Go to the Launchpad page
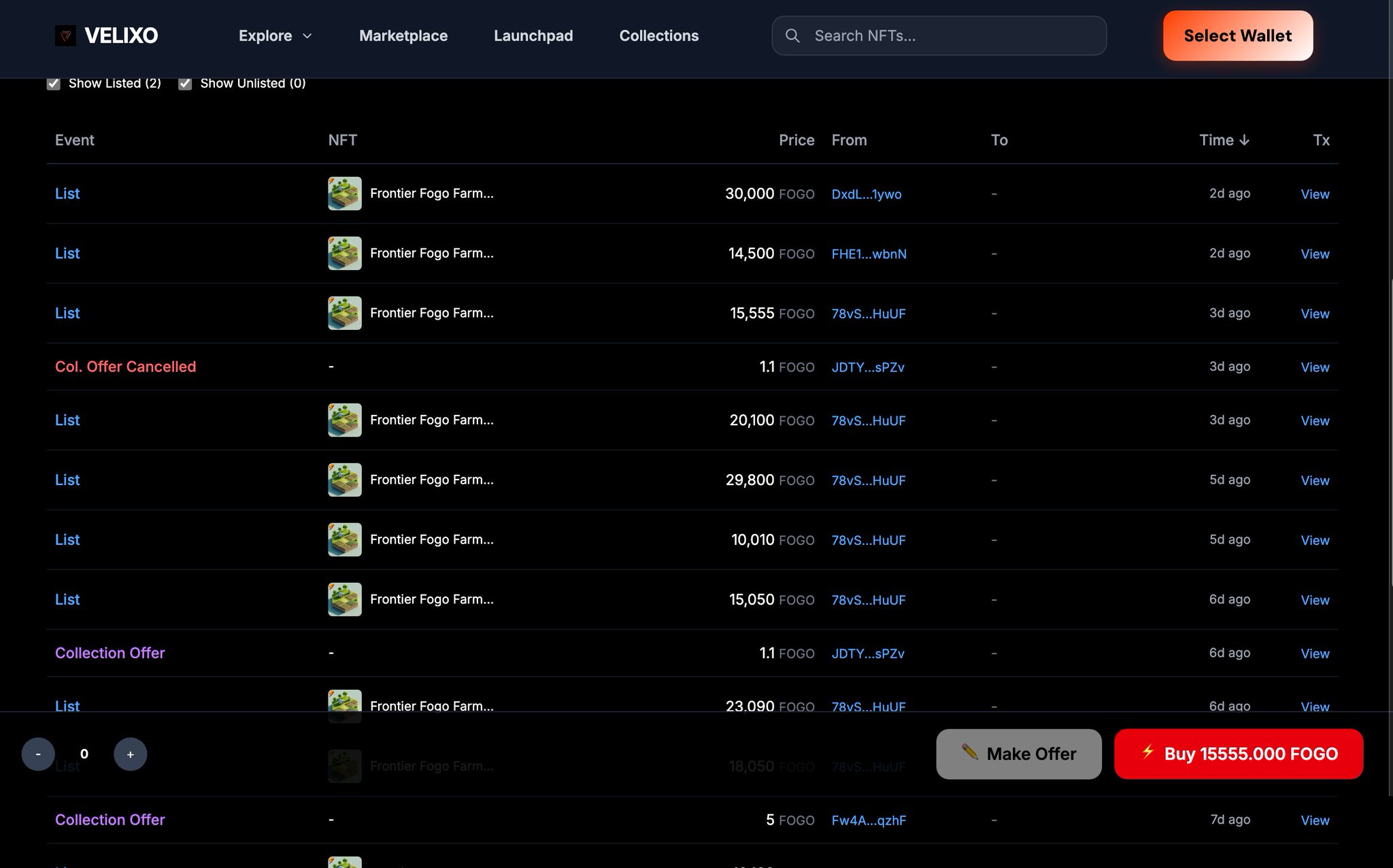The height and width of the screenshot is (868, 1393). [533, 35]
